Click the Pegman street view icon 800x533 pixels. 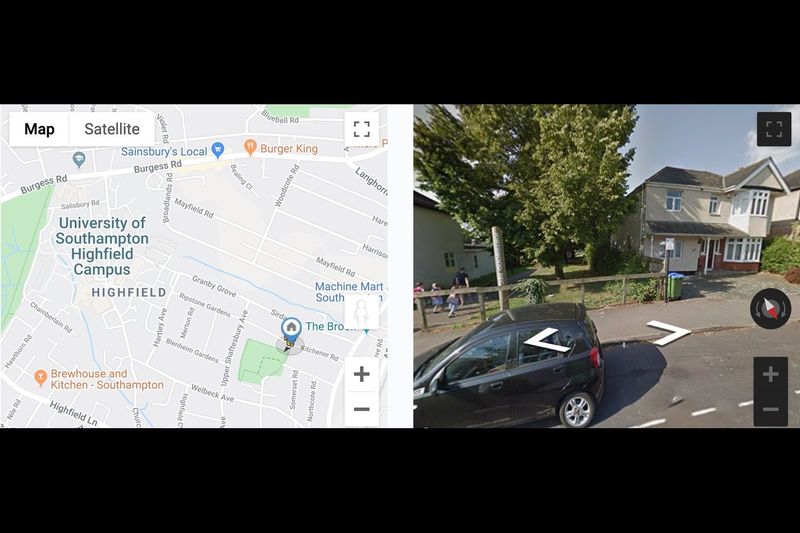tap(362, 313)
